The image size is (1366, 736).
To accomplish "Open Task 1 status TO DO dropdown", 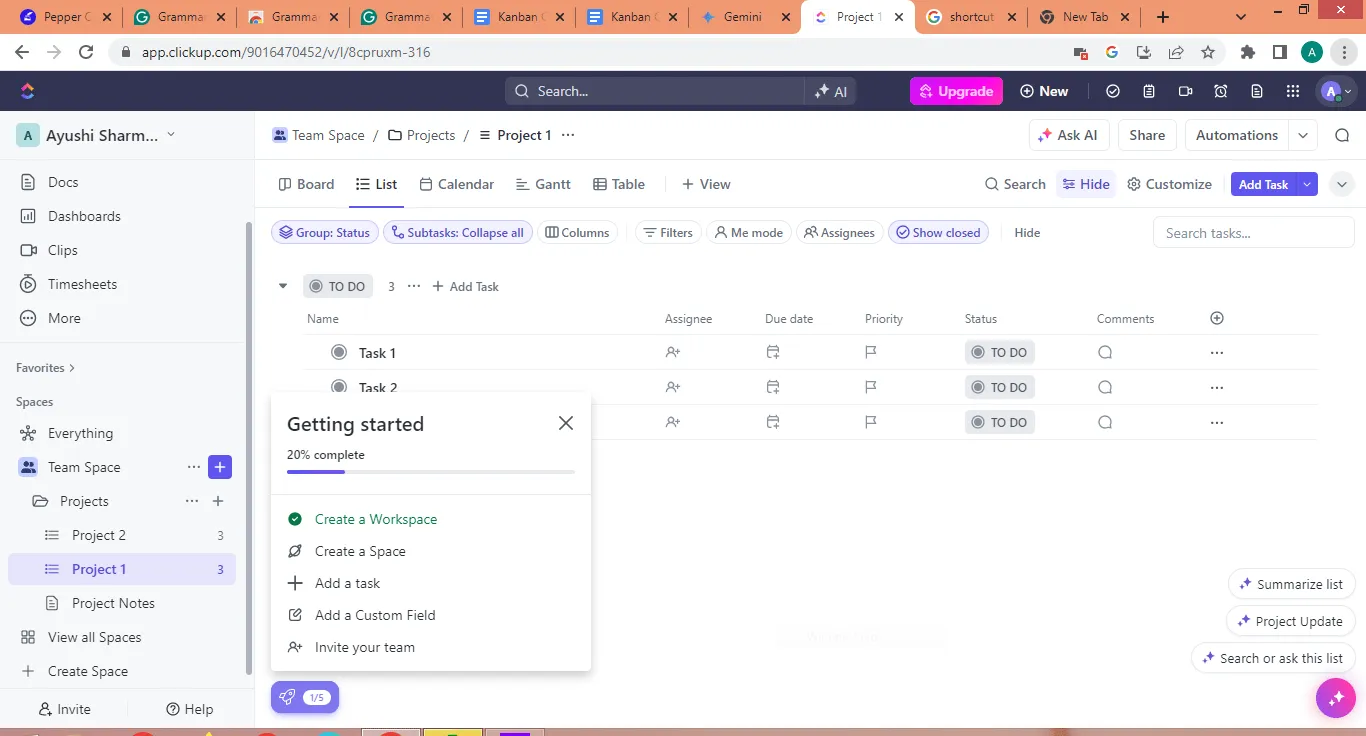I will [x=999, y=353].
